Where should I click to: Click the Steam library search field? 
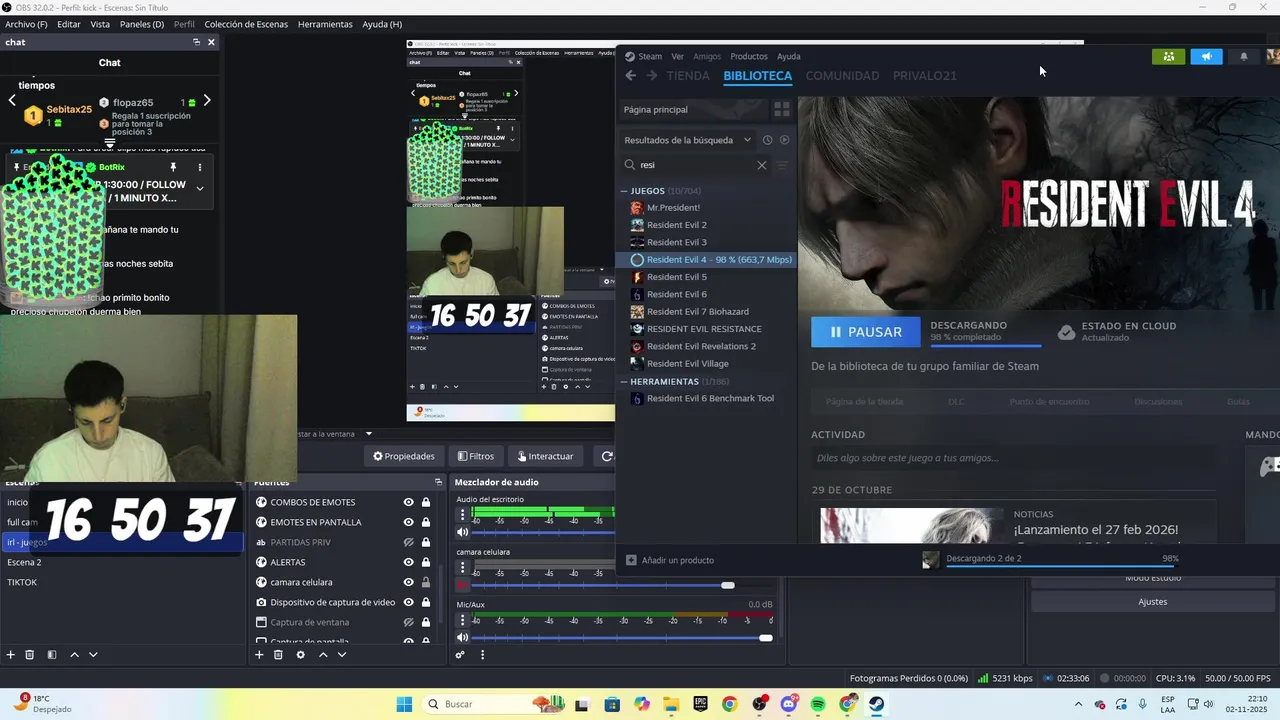[x=697, y=165]
